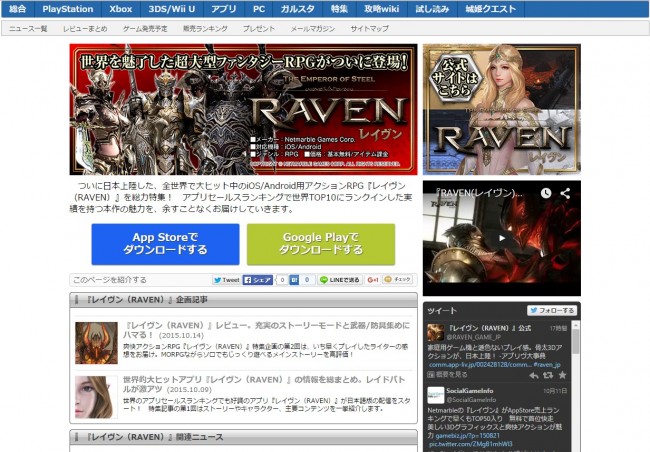Share with the LINEで送る button
Image resolution: width=650 pixels, height=452 pixels.
(x=340, y=280)
